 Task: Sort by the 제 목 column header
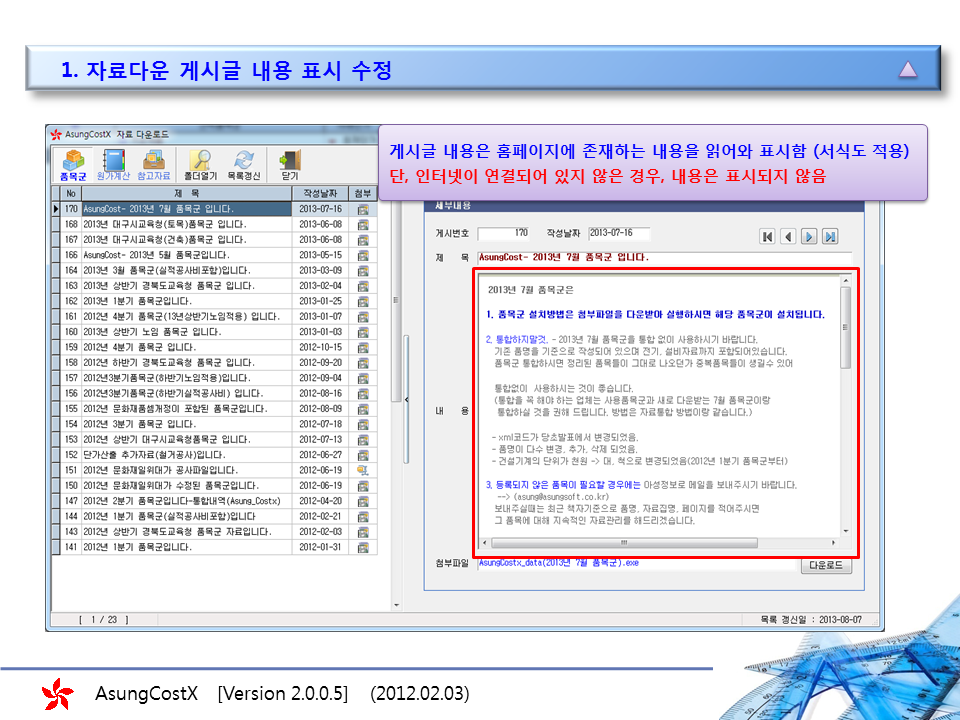pyautogui.click(x=187, y=193)
